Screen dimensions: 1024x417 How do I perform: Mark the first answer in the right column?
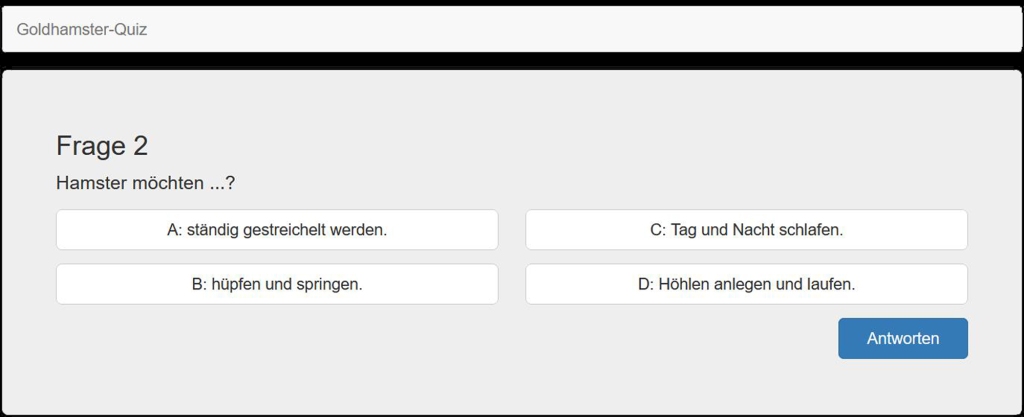tap(746, 230)
